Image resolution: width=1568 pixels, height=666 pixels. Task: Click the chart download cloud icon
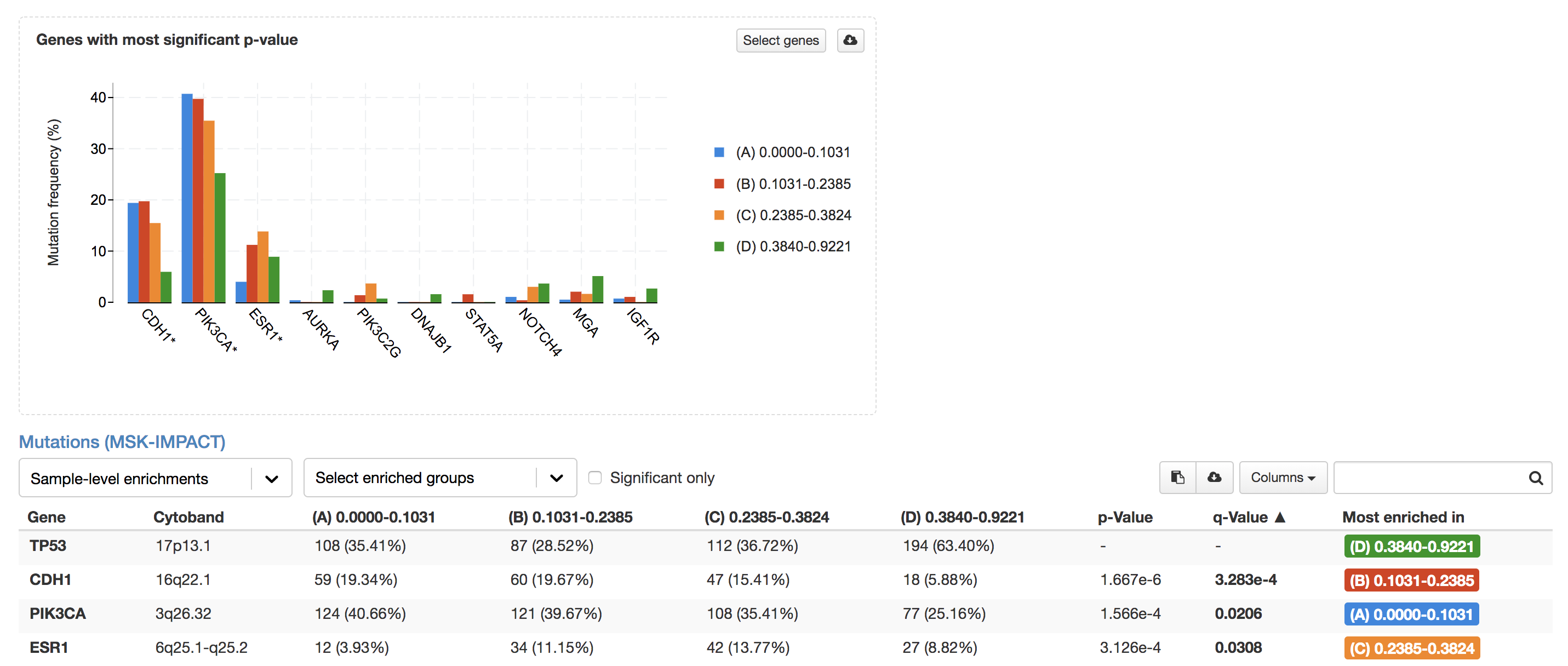point(850,40)
